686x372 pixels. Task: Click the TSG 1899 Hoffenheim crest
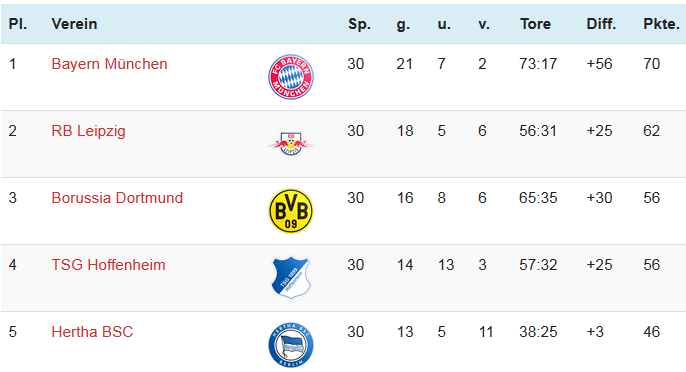point(291,278)
